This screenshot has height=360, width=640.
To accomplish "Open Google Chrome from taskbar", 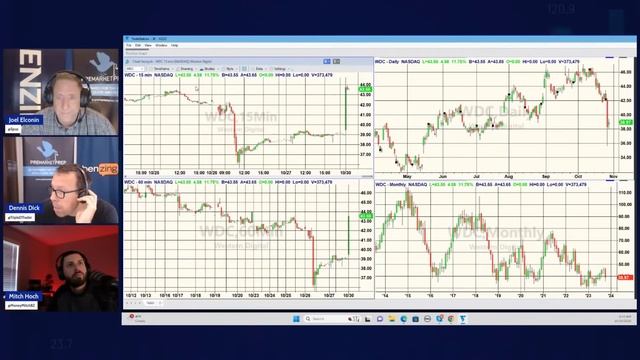I will [451, 319].
